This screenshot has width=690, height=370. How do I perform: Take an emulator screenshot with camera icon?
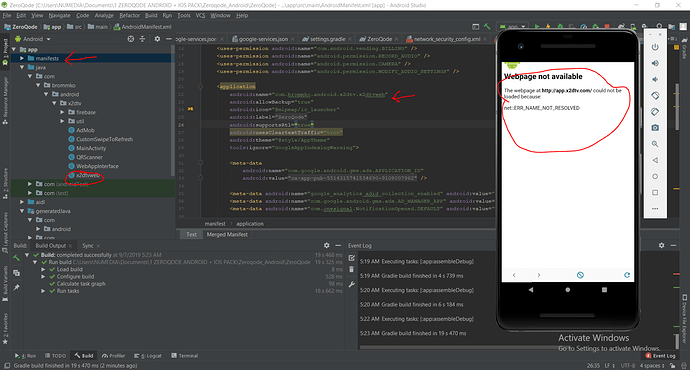655,128
